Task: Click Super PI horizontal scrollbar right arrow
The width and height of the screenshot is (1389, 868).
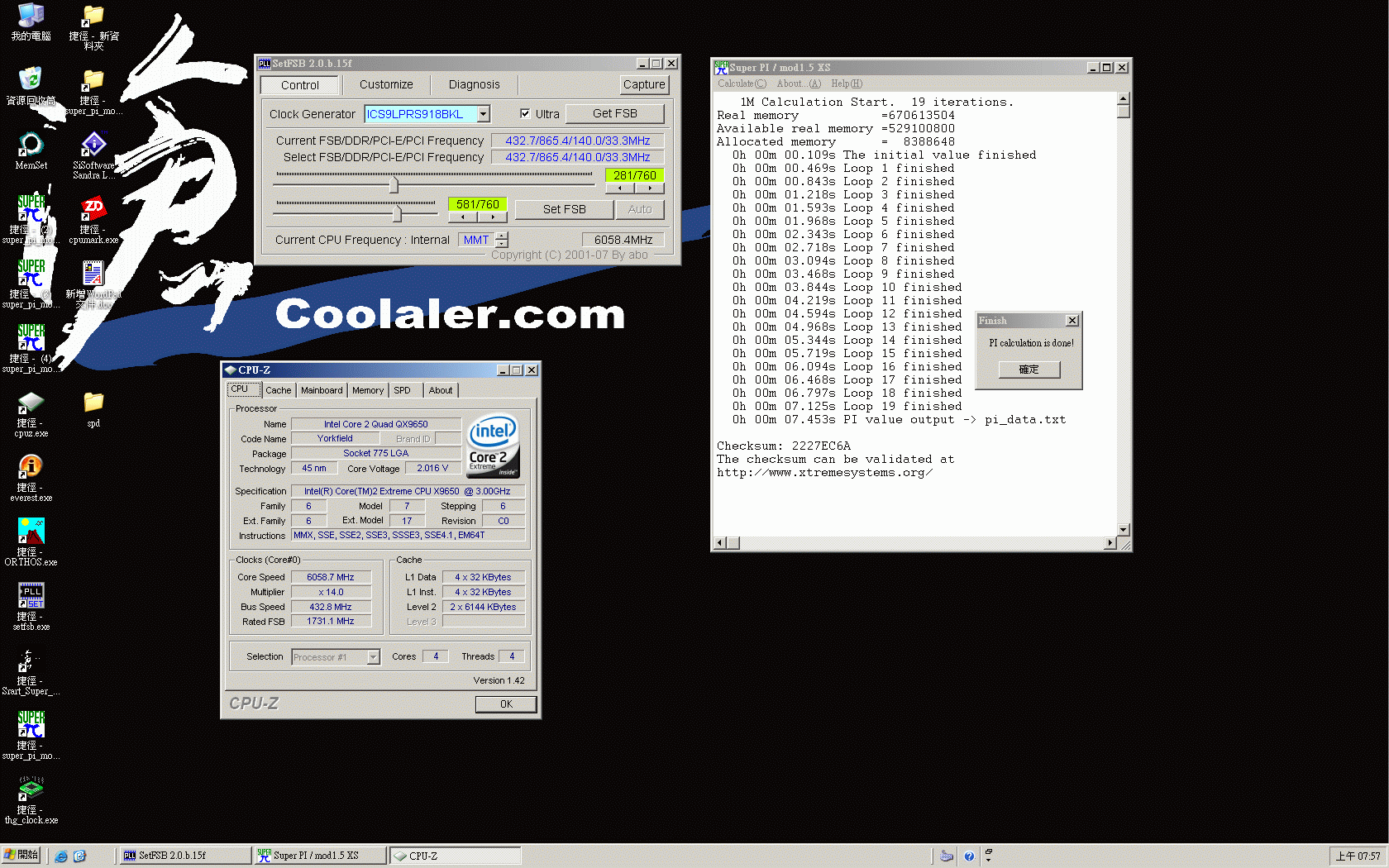Action: (1110, 543)
